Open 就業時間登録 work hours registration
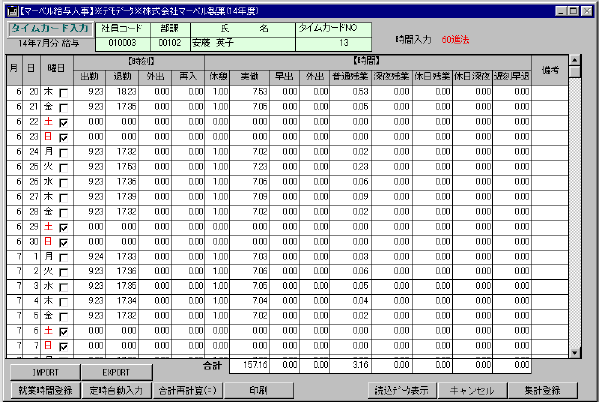Screen dimensions: 599x402 [x=45, y=390]
